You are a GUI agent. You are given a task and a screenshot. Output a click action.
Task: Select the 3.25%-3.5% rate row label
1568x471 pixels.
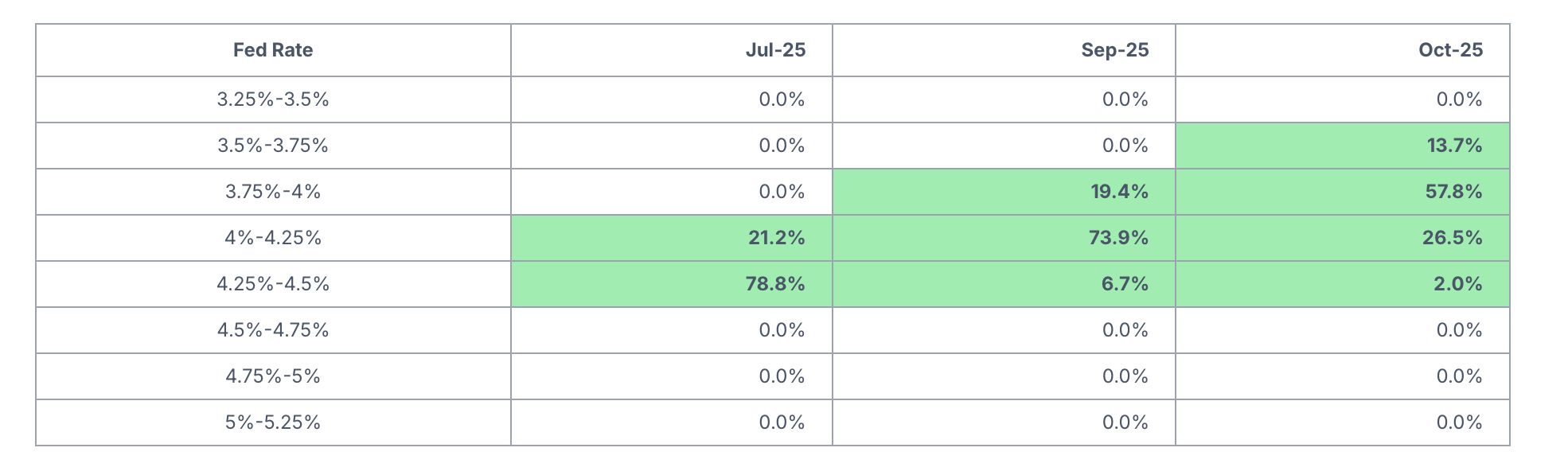(273, 99)
